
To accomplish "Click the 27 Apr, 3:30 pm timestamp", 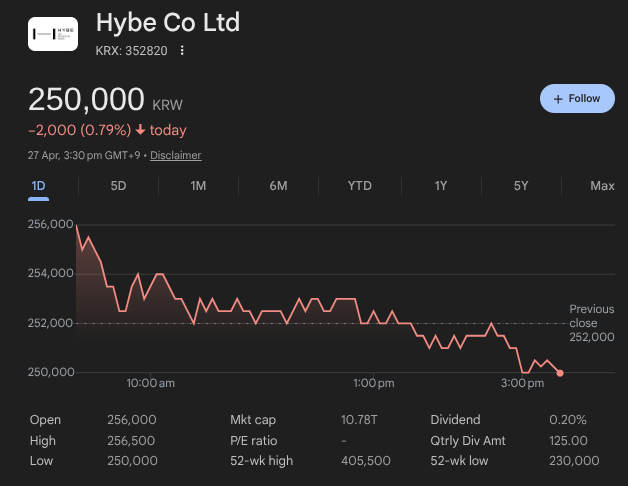I will (x=84, y=155).
